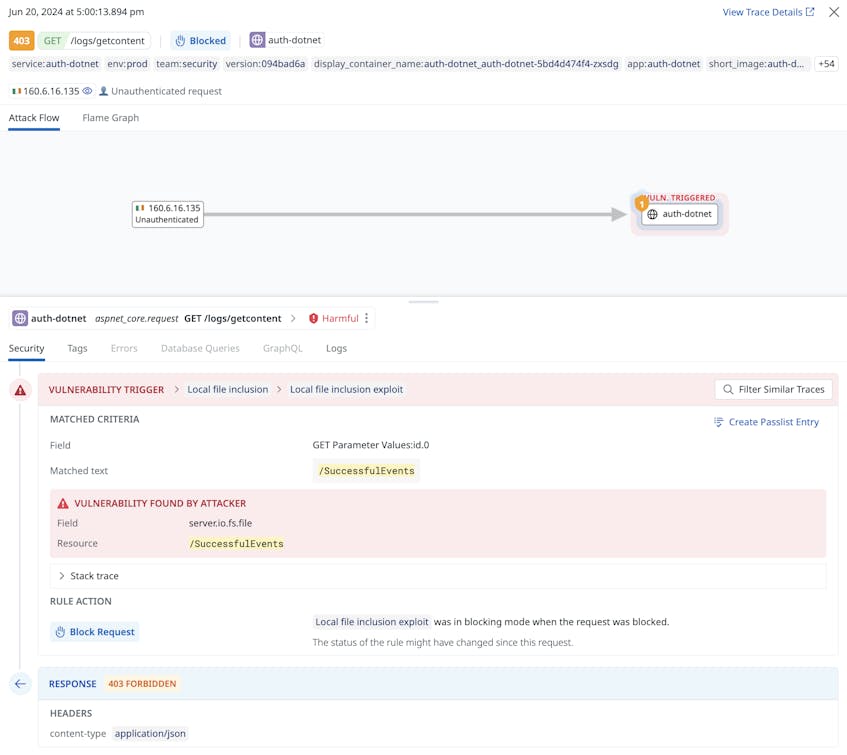Select the content-type application/json tag
This screenshot has width=847, height=755.
(x=150, y=733)
